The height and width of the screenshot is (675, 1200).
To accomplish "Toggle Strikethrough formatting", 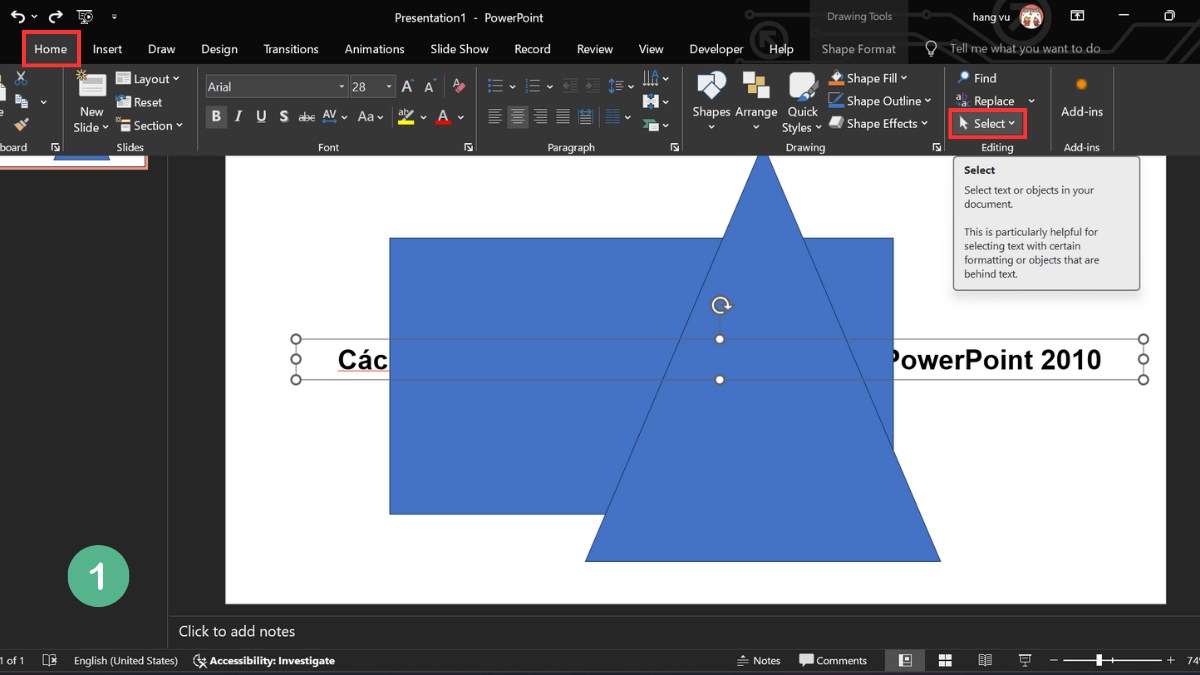I will tap(306, 117).
